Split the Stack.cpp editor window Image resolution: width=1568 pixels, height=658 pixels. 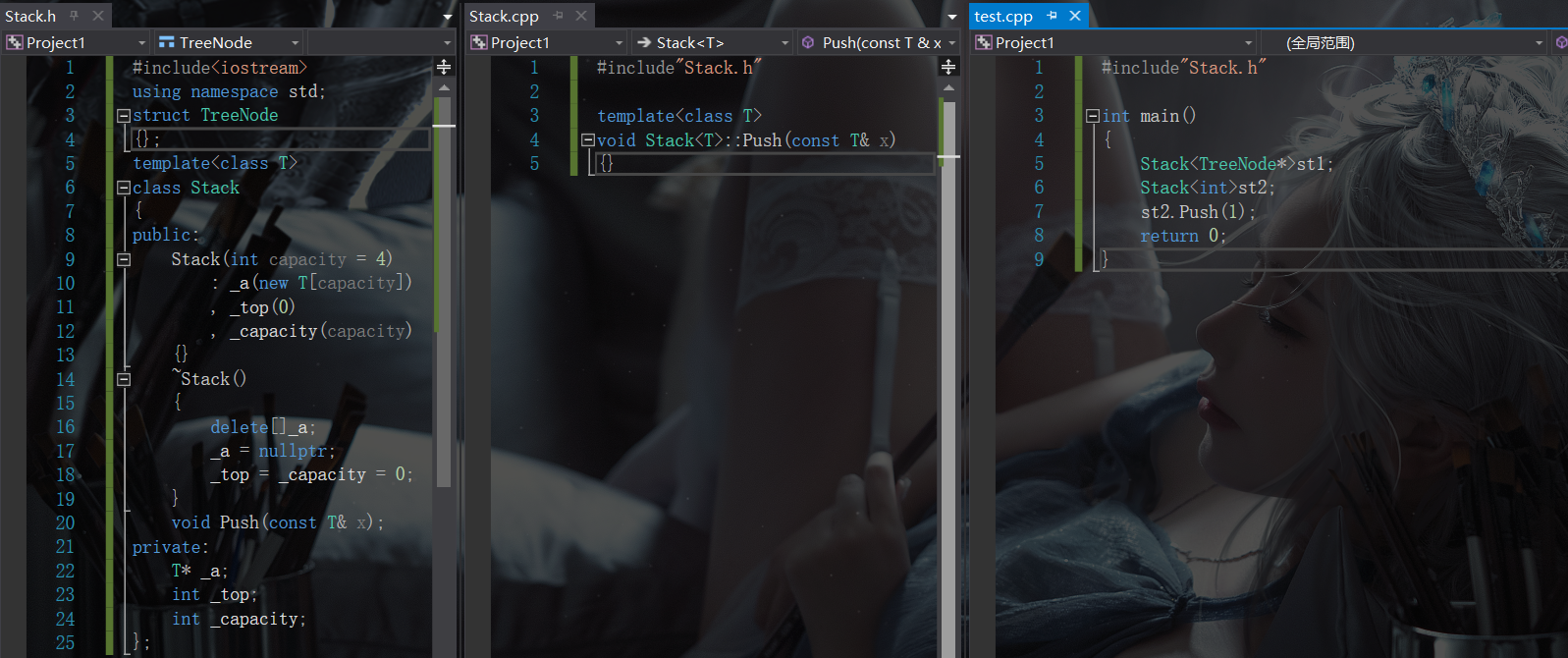[x=948, y=67]
